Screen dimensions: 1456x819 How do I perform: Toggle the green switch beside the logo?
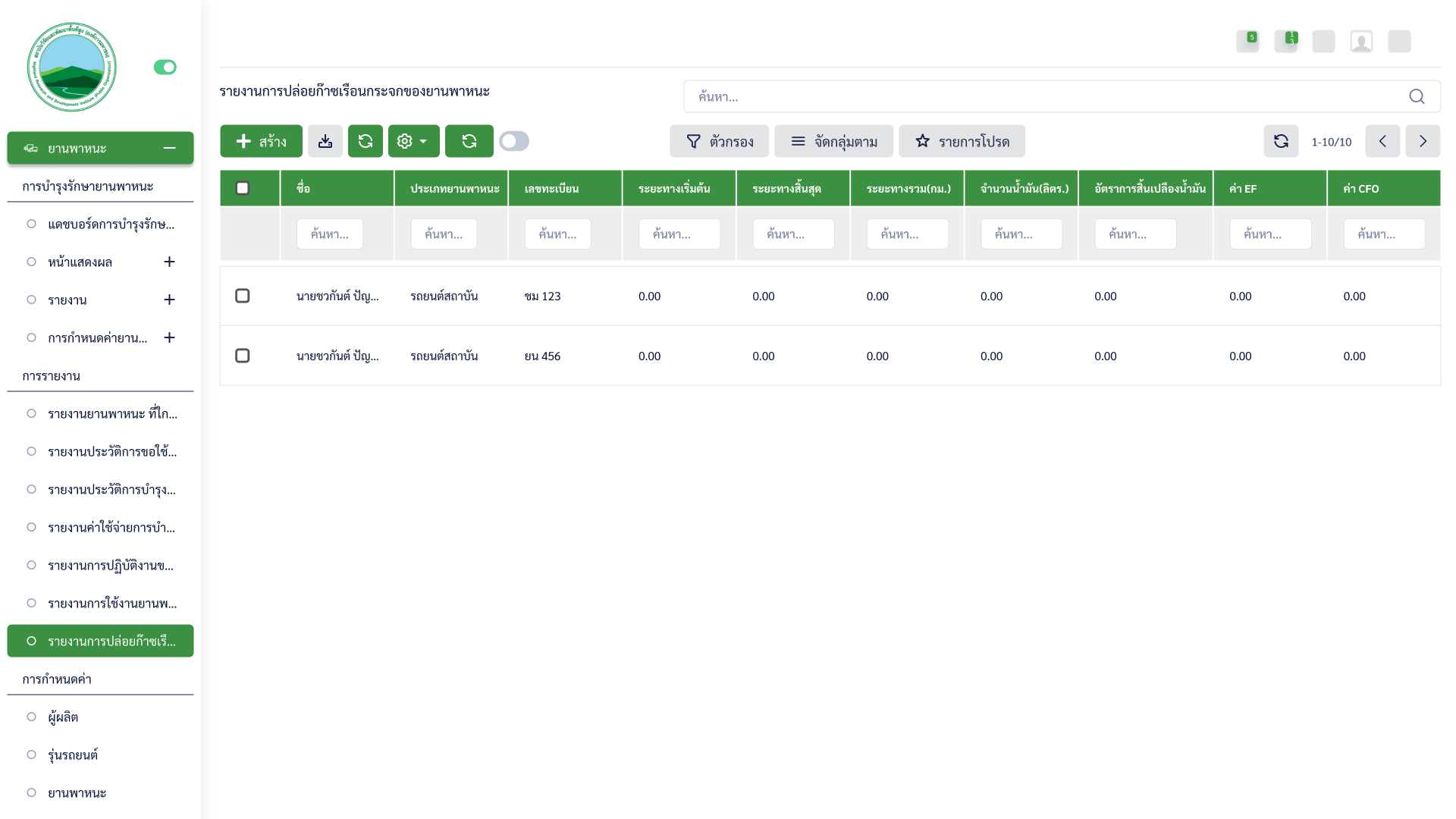tap(165, 67)
